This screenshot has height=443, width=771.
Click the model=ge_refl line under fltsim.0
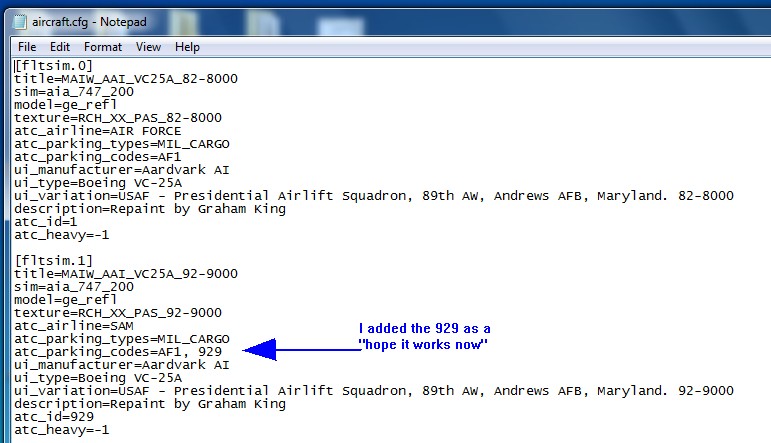coord(65,105)
